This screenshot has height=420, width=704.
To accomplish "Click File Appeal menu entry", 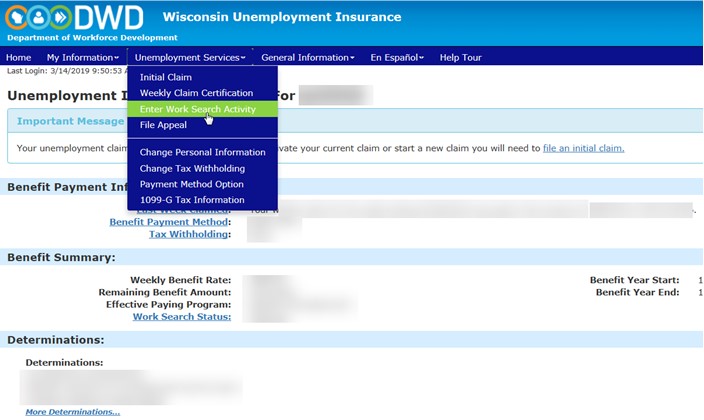I will tap(163, 125).
